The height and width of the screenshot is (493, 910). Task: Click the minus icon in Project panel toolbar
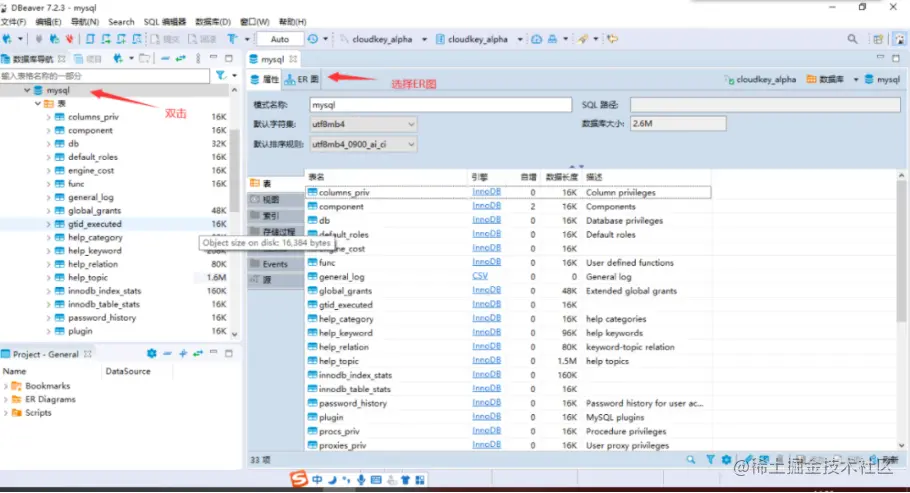[167, 353]
